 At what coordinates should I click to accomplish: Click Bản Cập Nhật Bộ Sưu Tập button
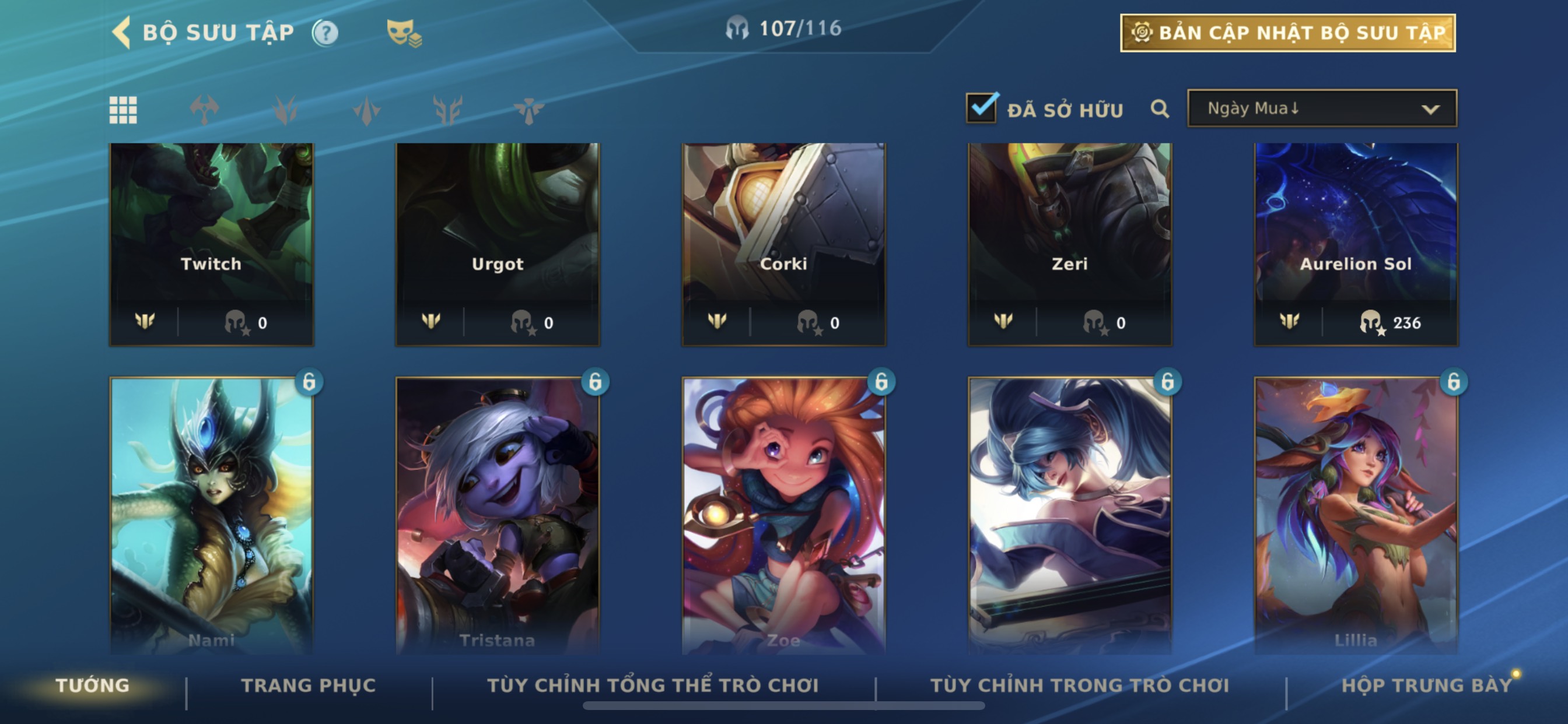(1288, 33)
